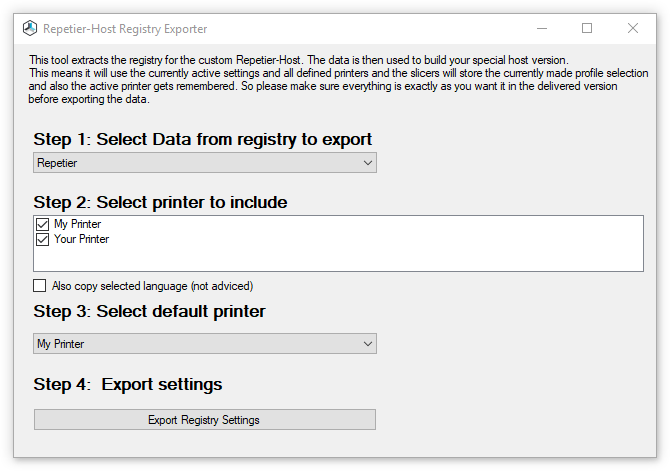This screenshot has height=471, width=670.
Task: Select the My Printer label in printer list
Action: click(x=77, y=224)
